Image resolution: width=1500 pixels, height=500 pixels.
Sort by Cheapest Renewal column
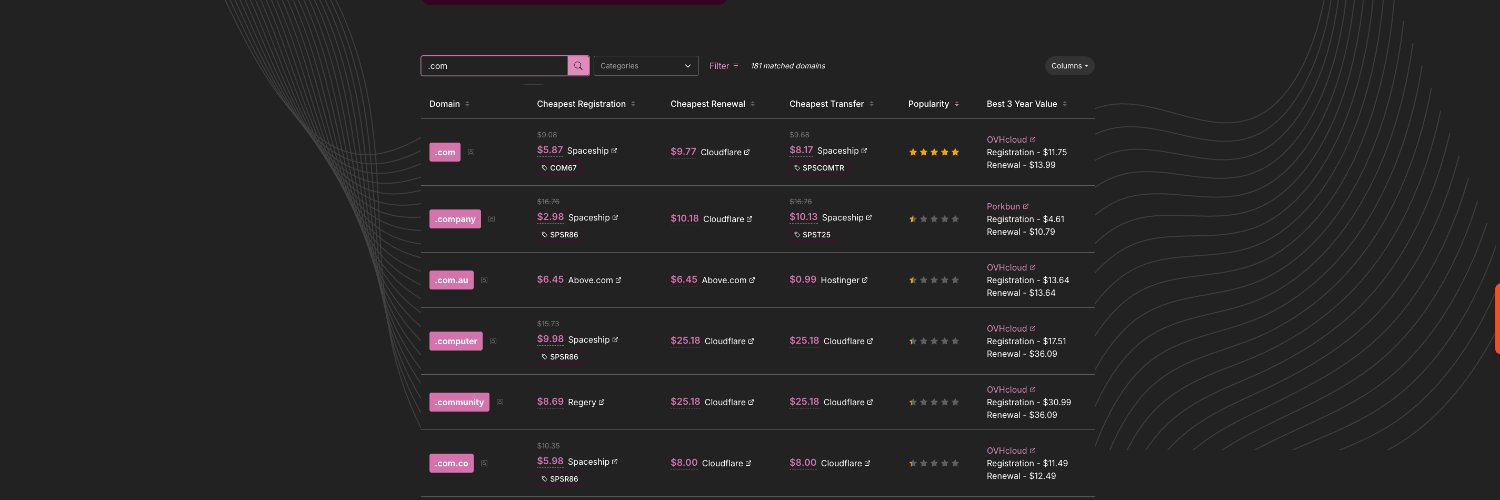tap(713, 104)
